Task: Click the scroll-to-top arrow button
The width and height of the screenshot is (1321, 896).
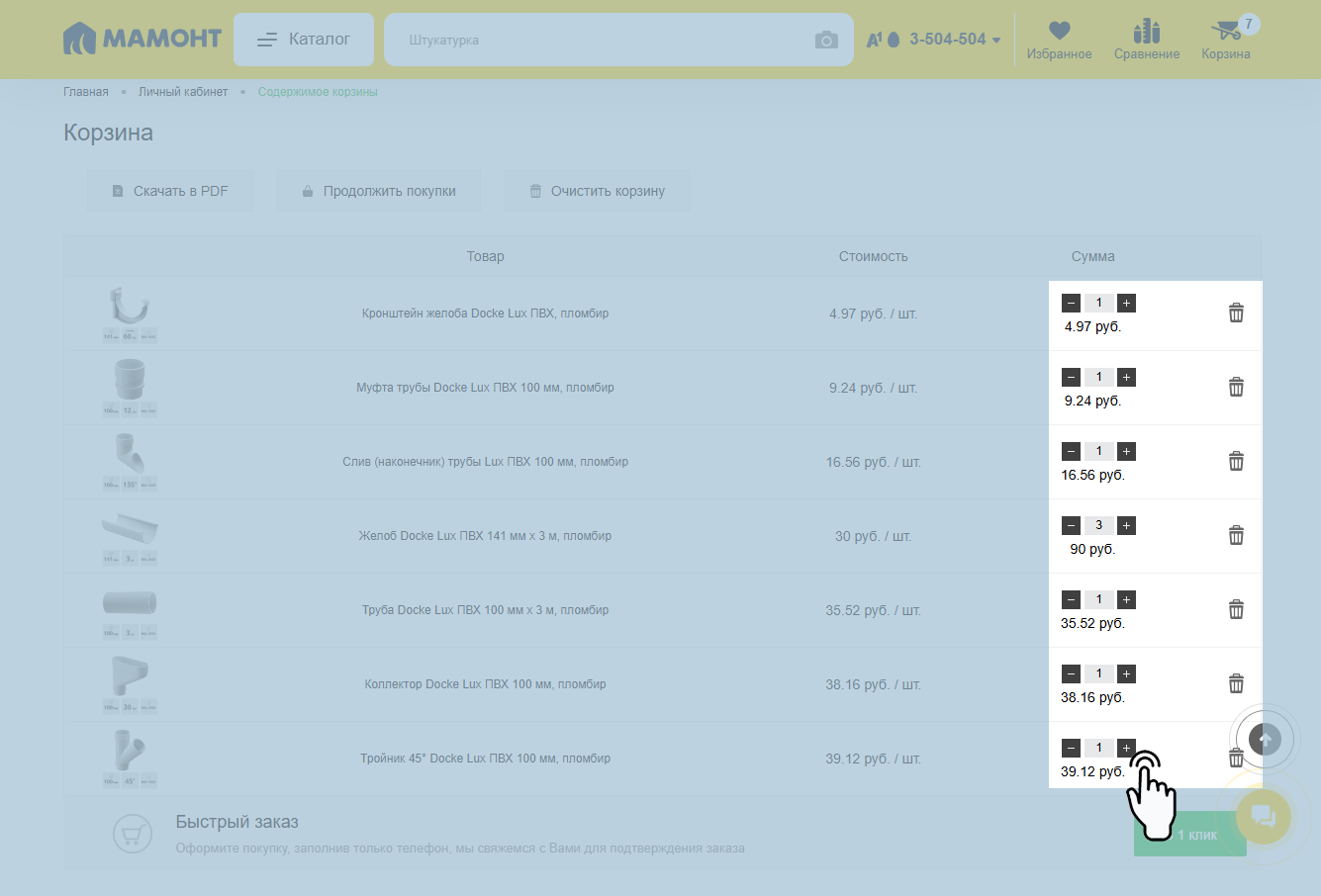Action: click(1265, 739)
